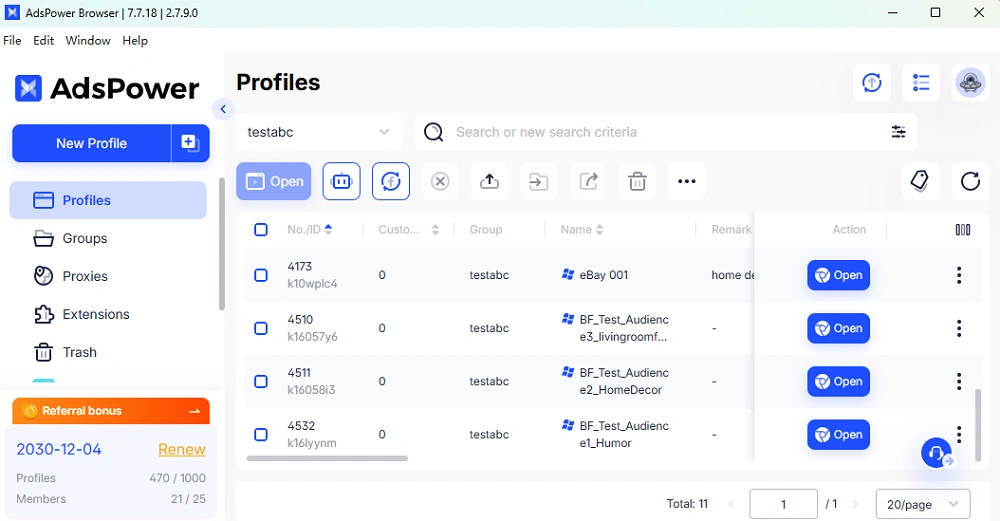Click the Group column header
The image size is (1000, 521).
[x=486, y=230]
